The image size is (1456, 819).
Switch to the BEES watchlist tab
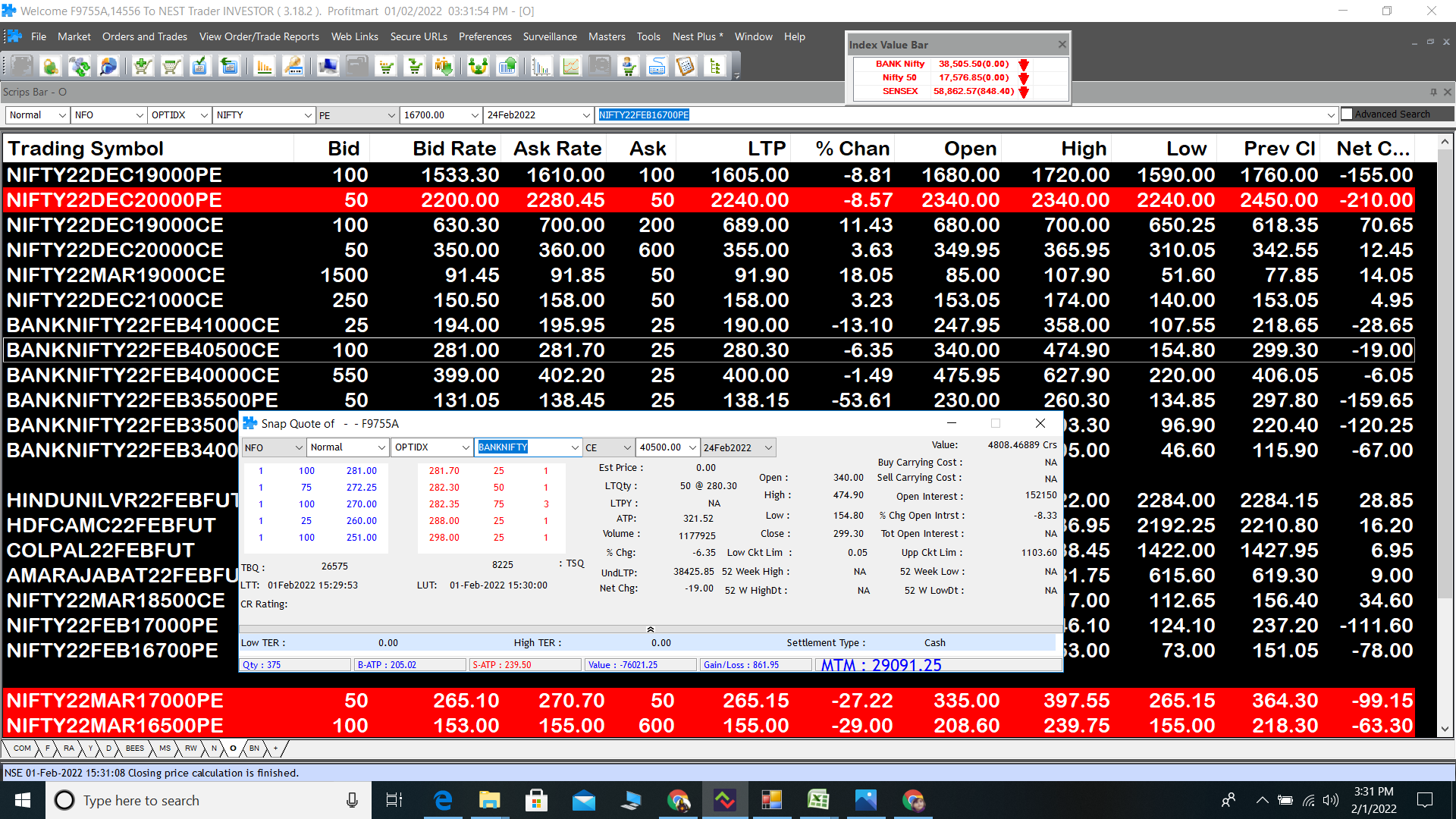[x=134, y=748]
